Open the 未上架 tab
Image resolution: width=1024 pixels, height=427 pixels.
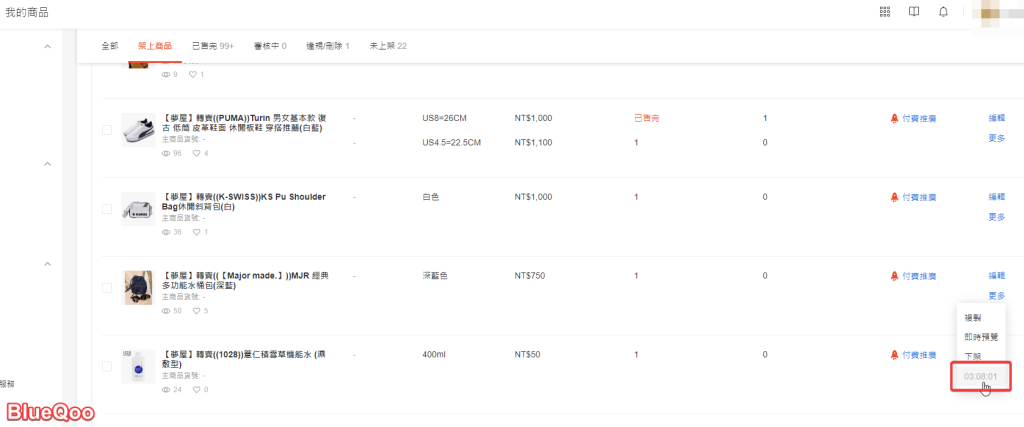[x=387, y=46]
